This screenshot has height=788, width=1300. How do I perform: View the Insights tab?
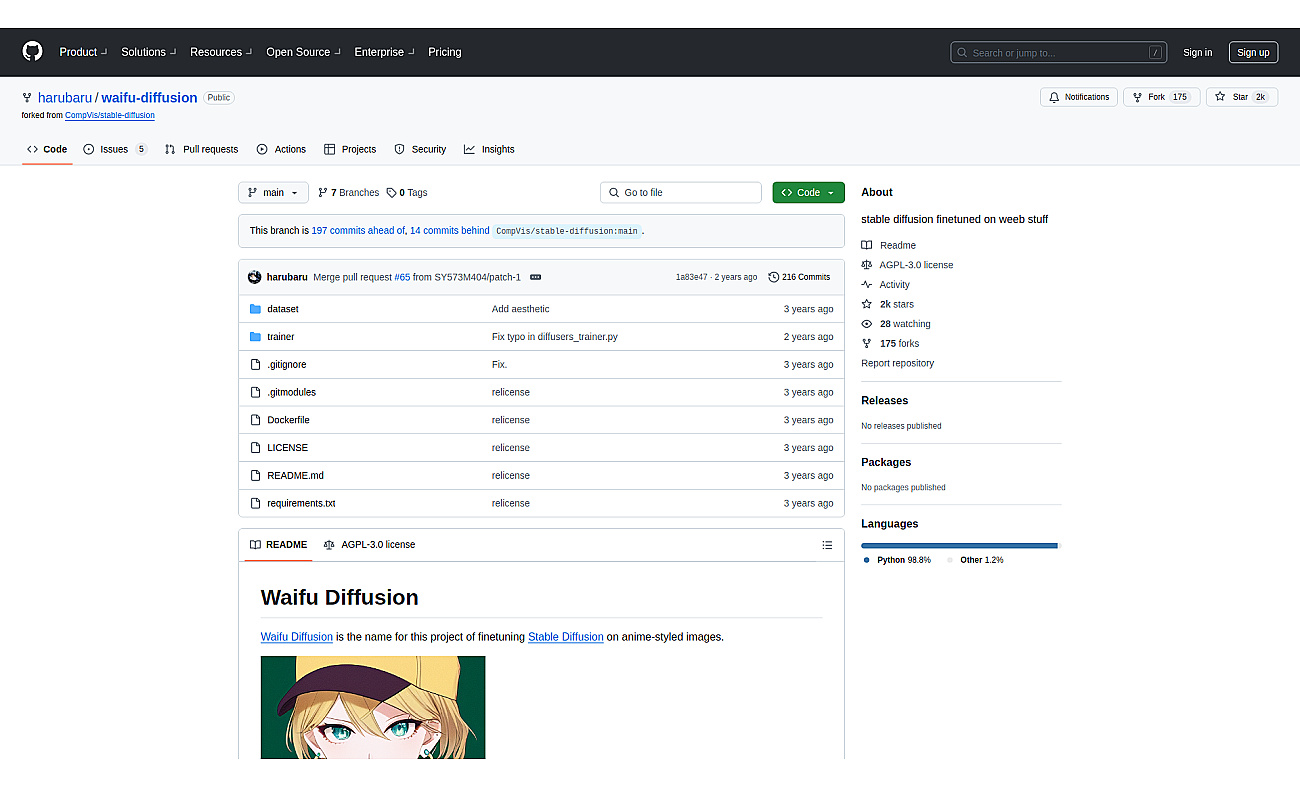(x=489, y=149)
